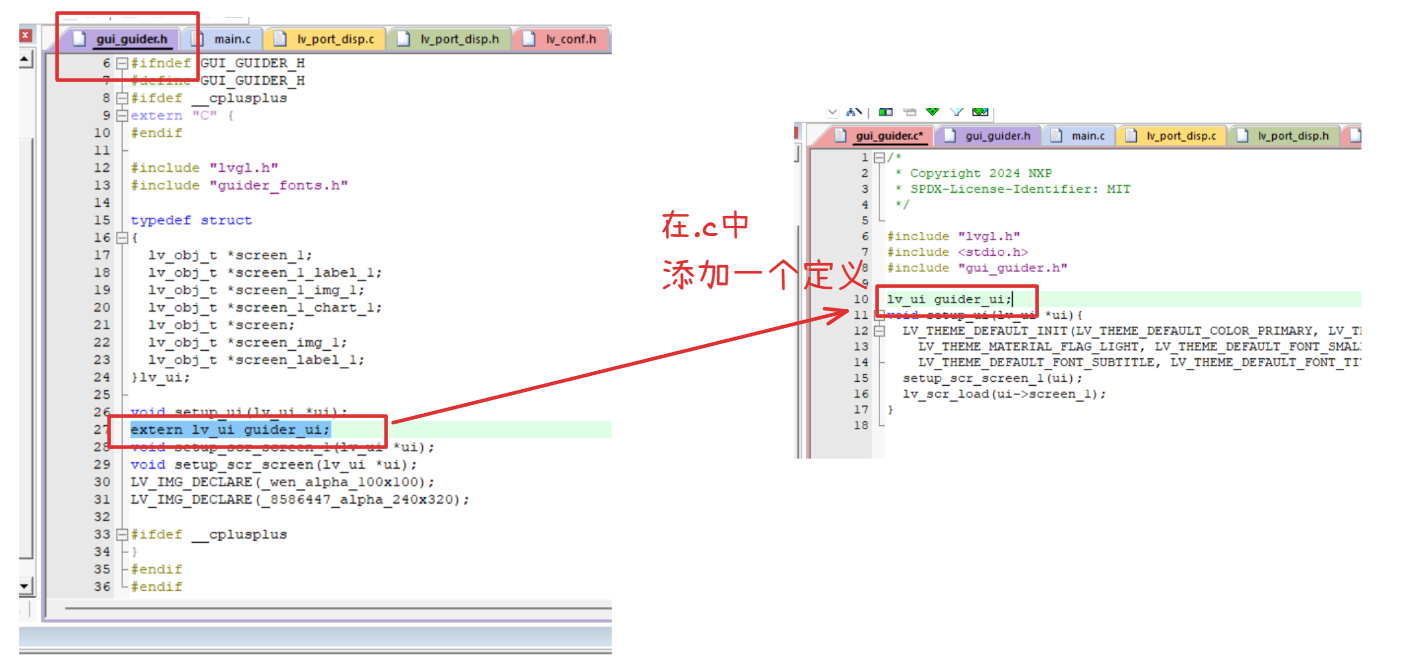1420x659 pixels.
Task: Click 'SPDX-License-Identifier: MIT' comment line
Action: [x=1013, y=189]
